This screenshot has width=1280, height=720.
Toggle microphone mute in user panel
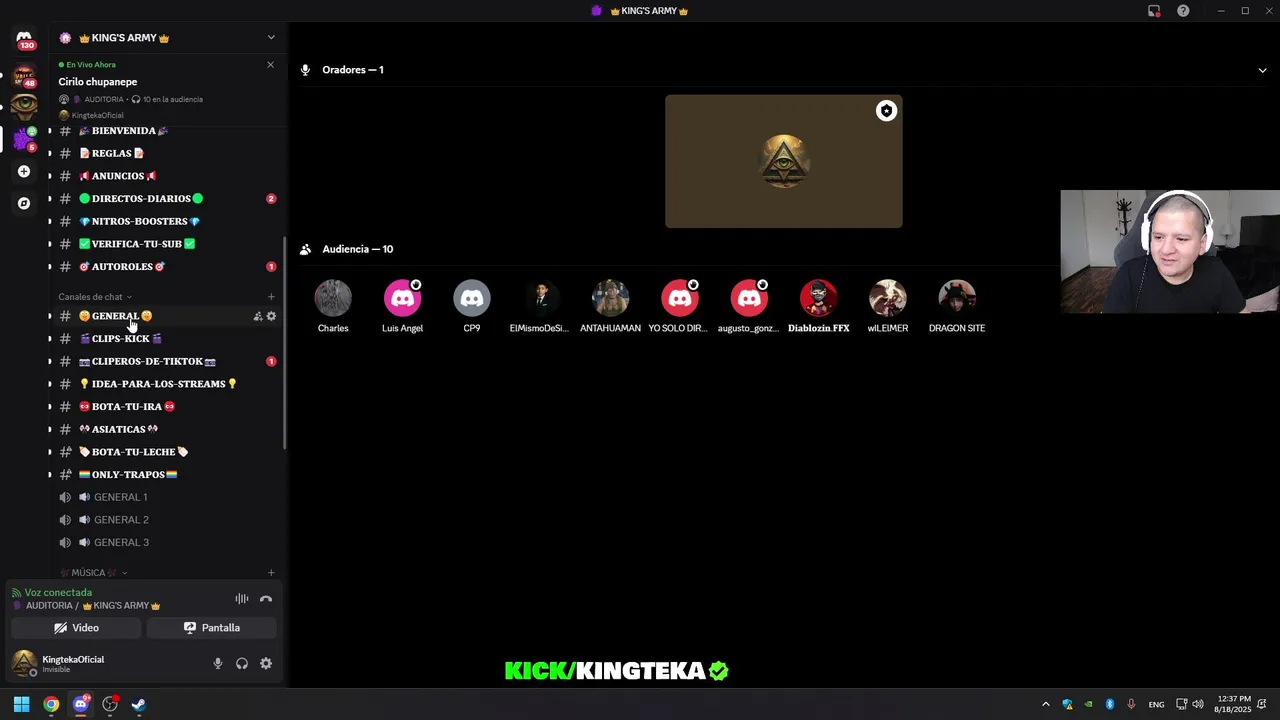pos(218,663)
